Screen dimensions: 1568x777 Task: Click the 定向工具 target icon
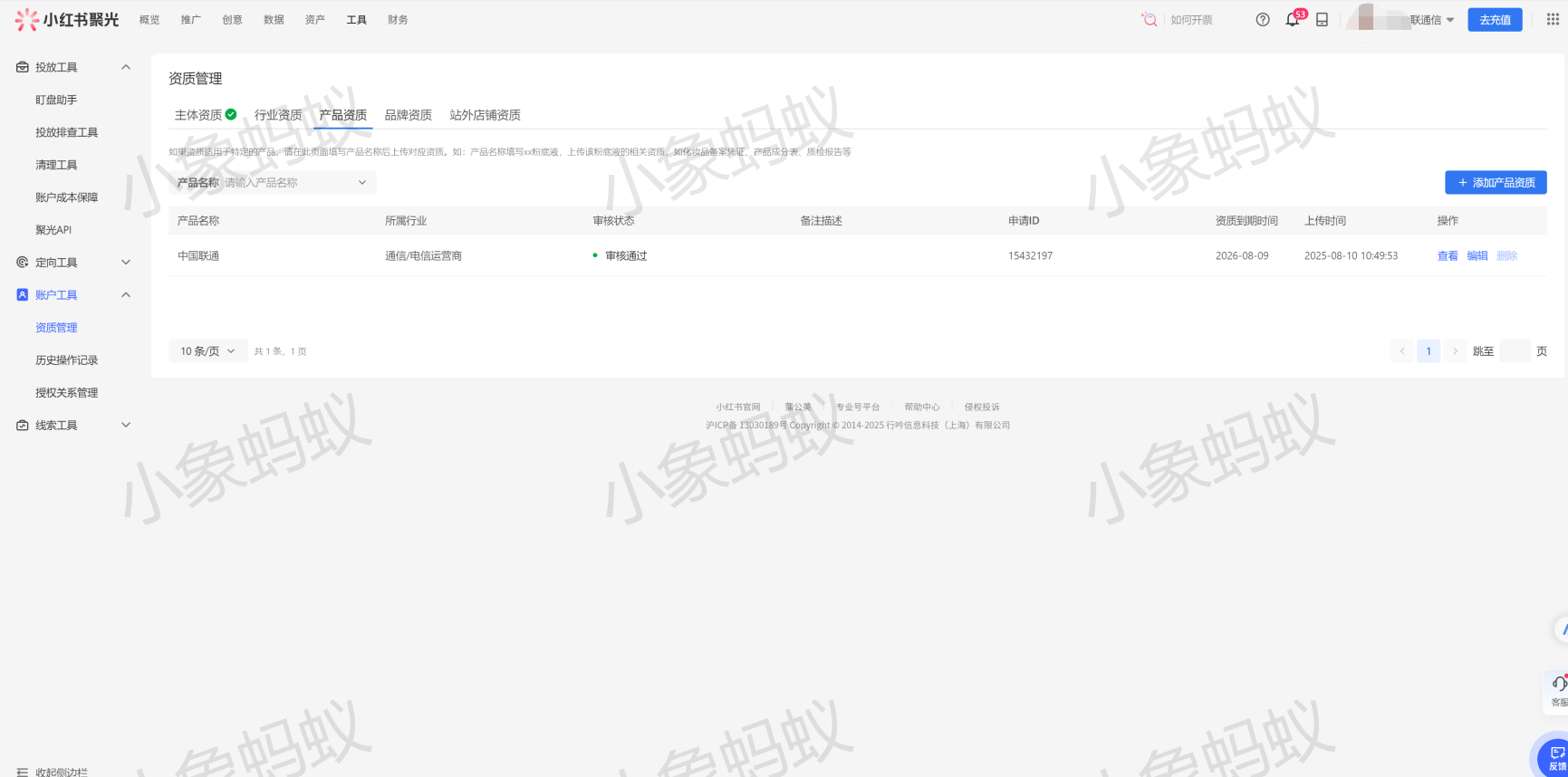tap(23, 263)
